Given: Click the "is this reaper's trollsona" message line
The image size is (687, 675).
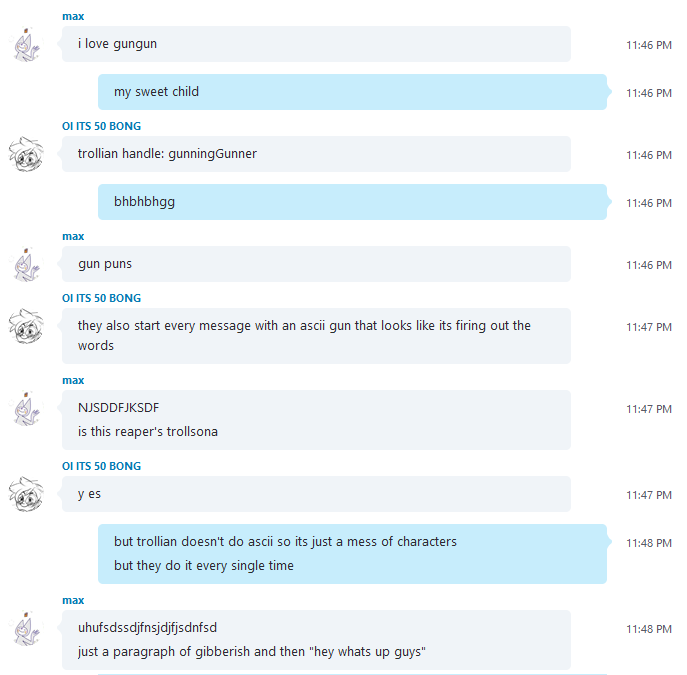Looking at the screenshot, I should [x=148, y=432].
